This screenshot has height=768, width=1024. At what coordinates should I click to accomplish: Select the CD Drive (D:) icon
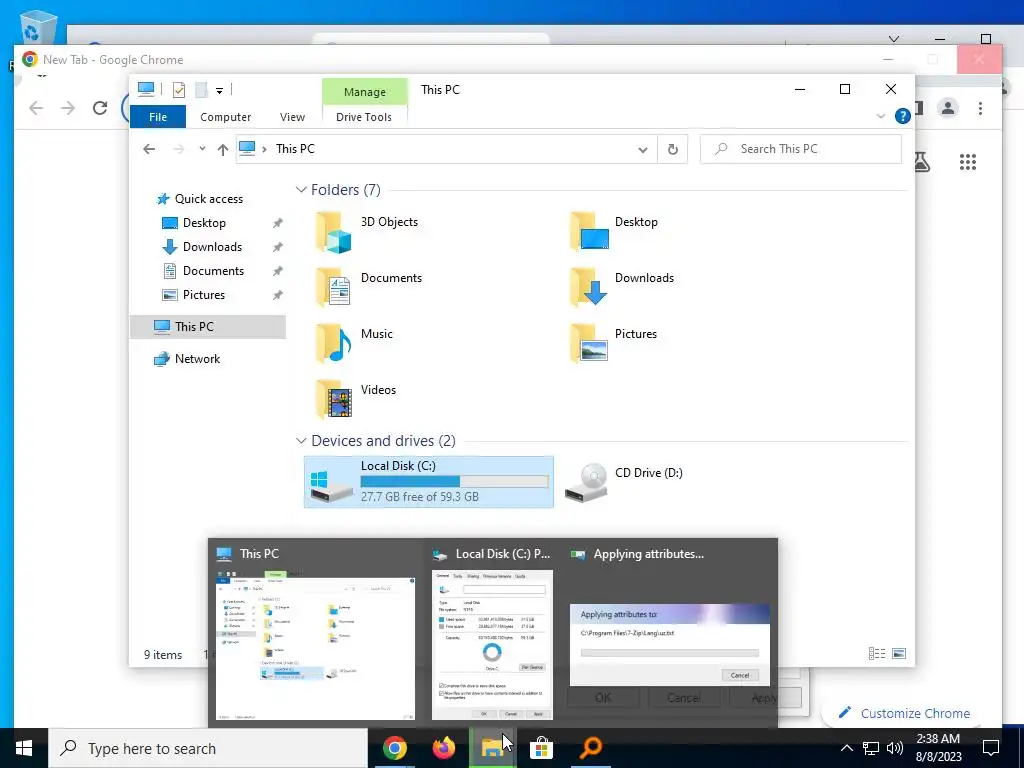point(586,483)
